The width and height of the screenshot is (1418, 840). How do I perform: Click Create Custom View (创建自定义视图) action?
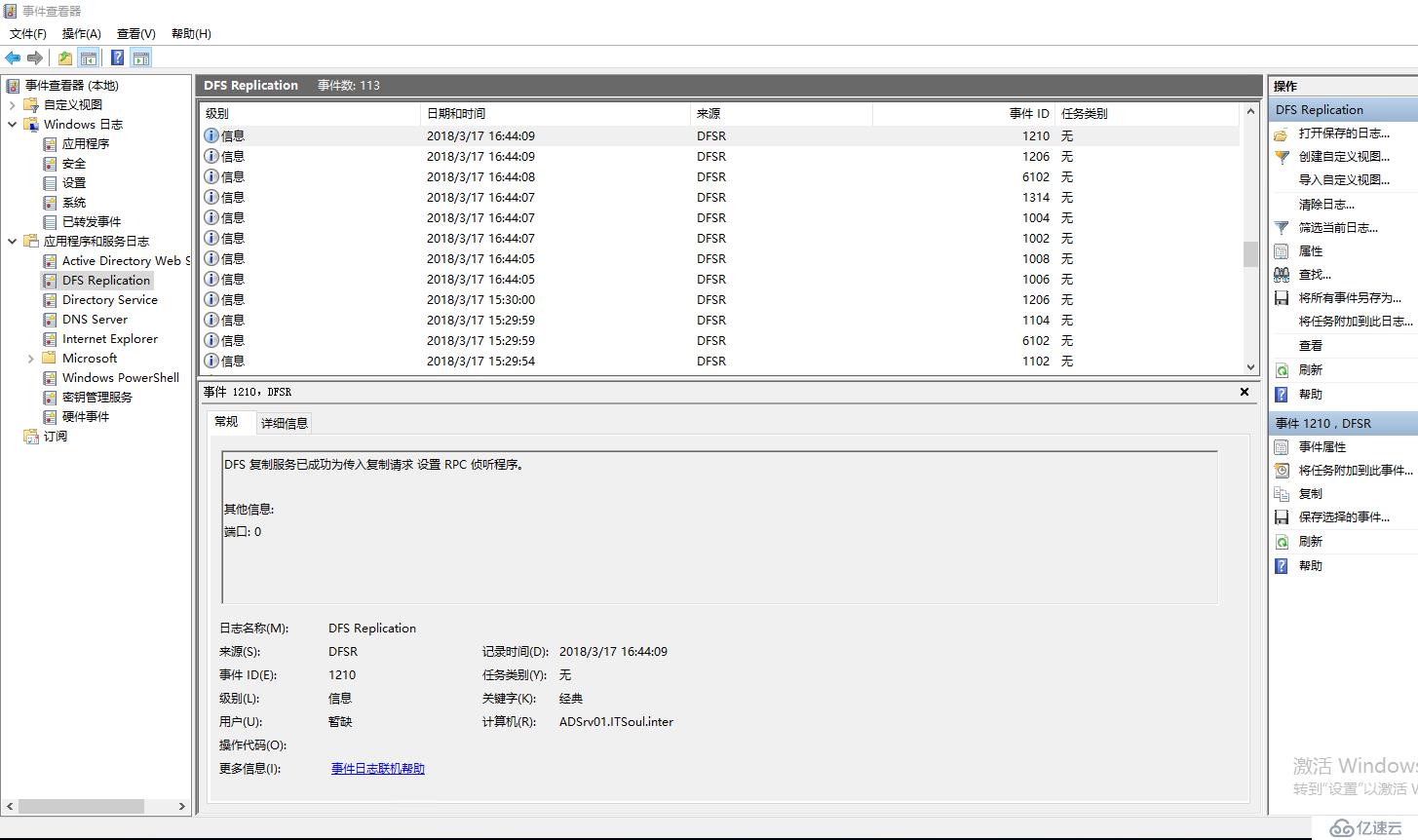coord(1344,157)
